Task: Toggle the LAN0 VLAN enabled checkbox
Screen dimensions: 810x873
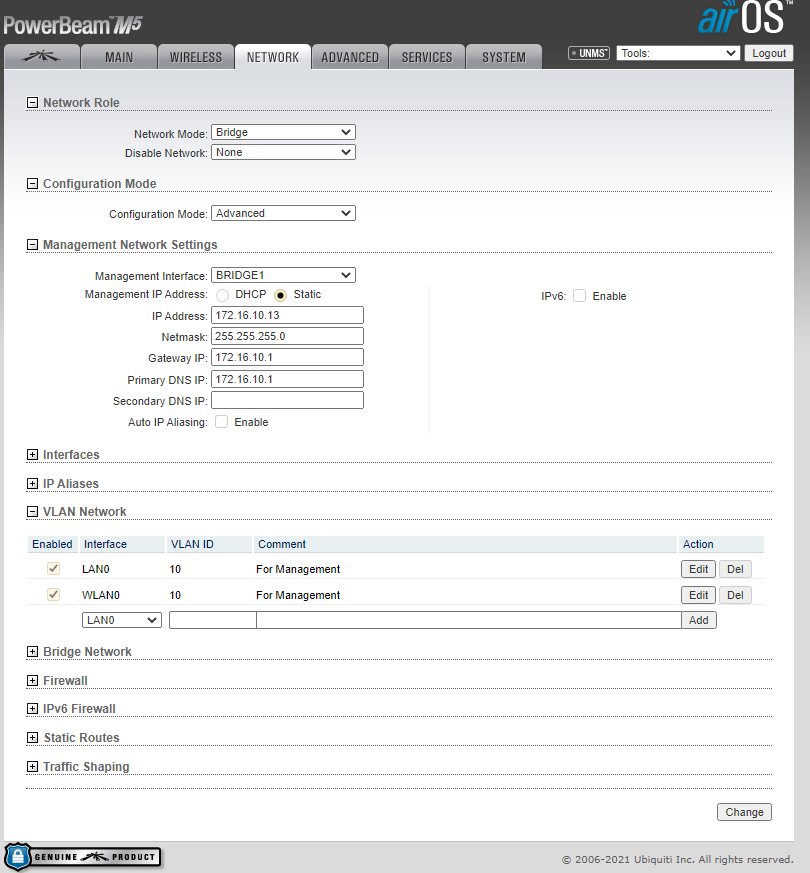Action: click(x=53, y=568)
